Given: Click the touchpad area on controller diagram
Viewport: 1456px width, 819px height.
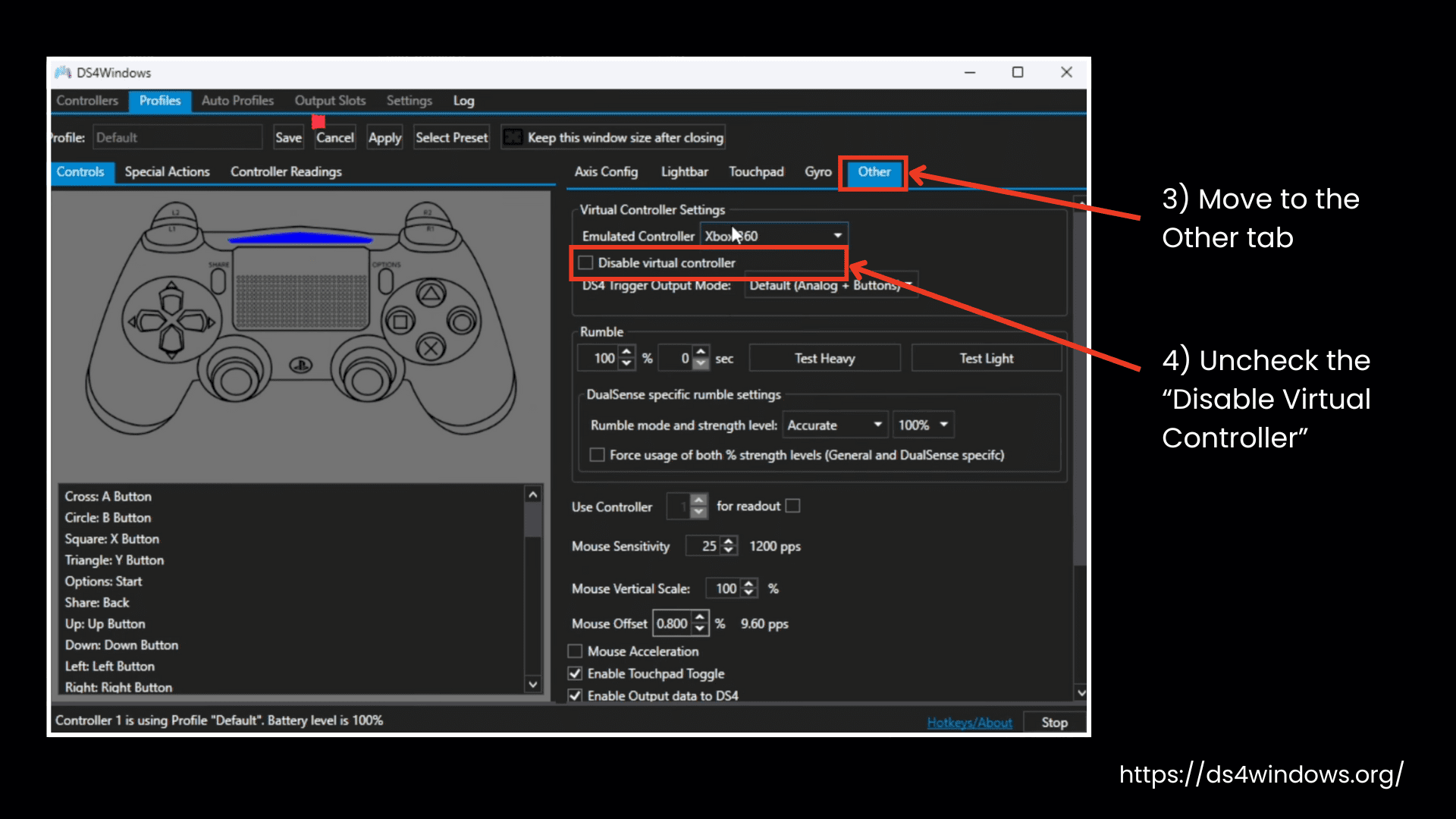Looking at the screenshot, I should 301,289.
